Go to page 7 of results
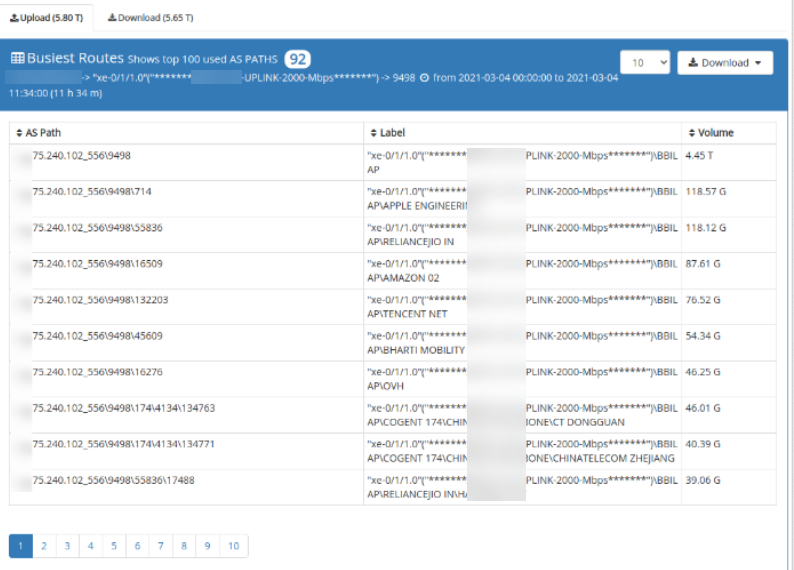The image size is (794, 570). click(x=161, y=546)
